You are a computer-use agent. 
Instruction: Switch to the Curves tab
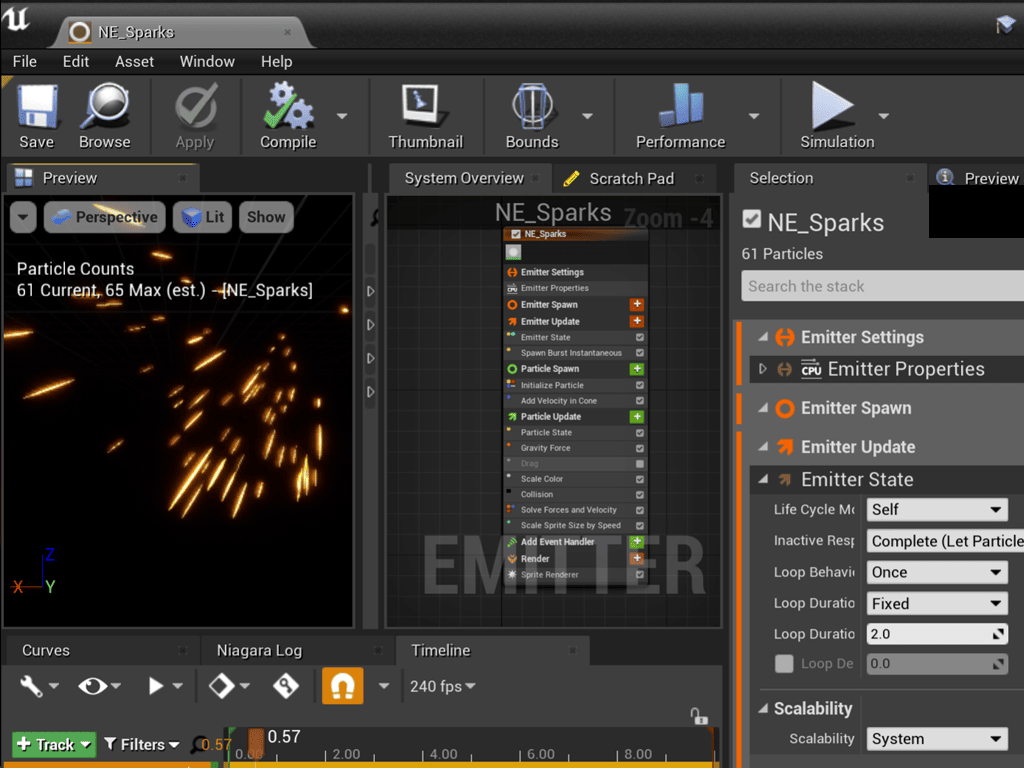pos(46,650)
